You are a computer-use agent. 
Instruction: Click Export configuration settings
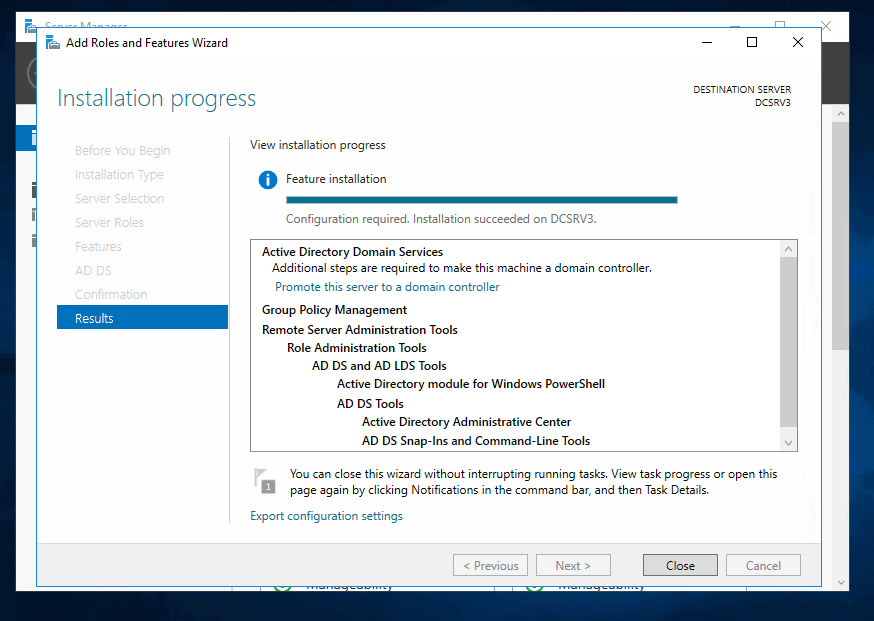pos(324,515)
